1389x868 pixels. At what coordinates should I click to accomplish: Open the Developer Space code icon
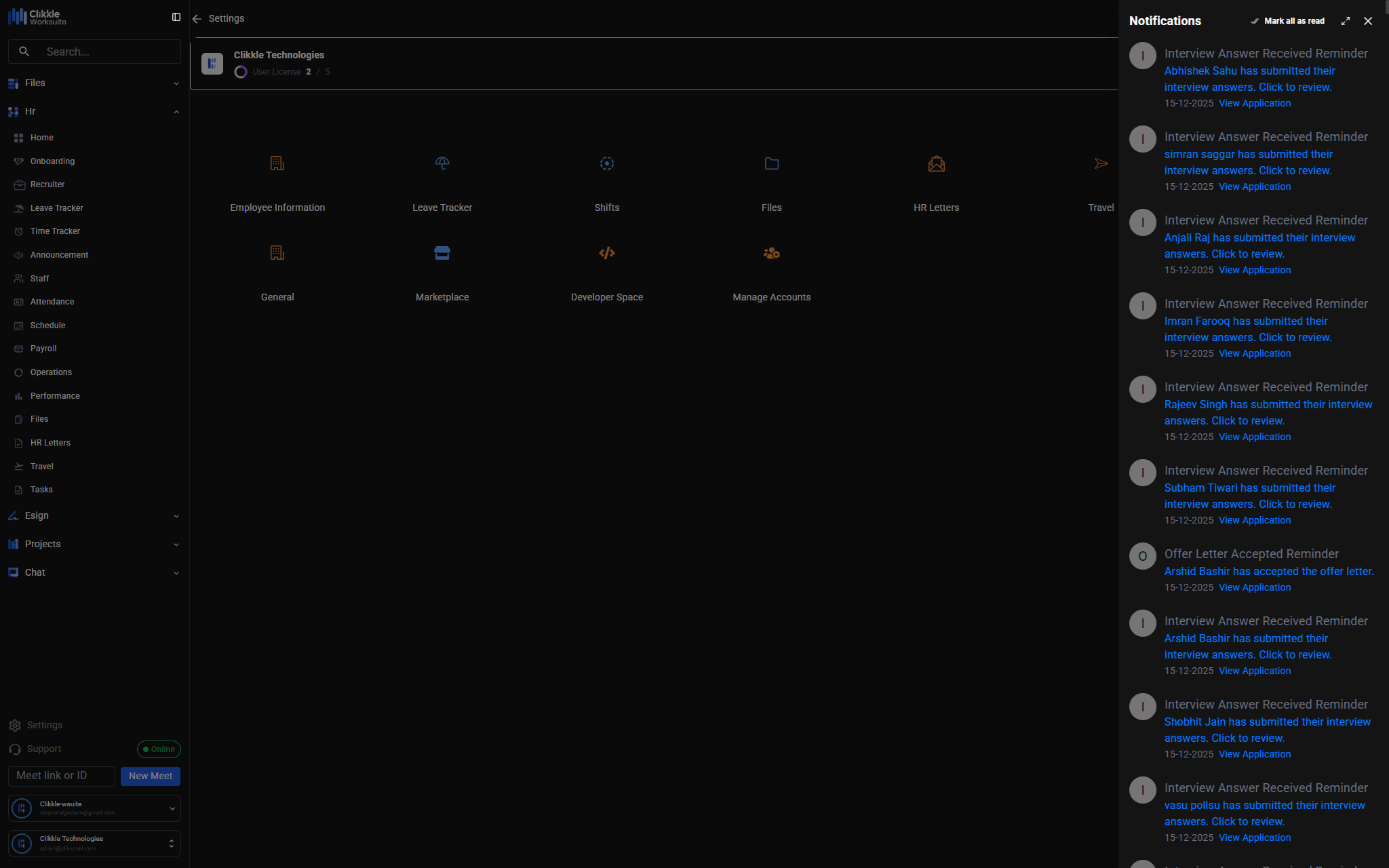pos(606,253)
